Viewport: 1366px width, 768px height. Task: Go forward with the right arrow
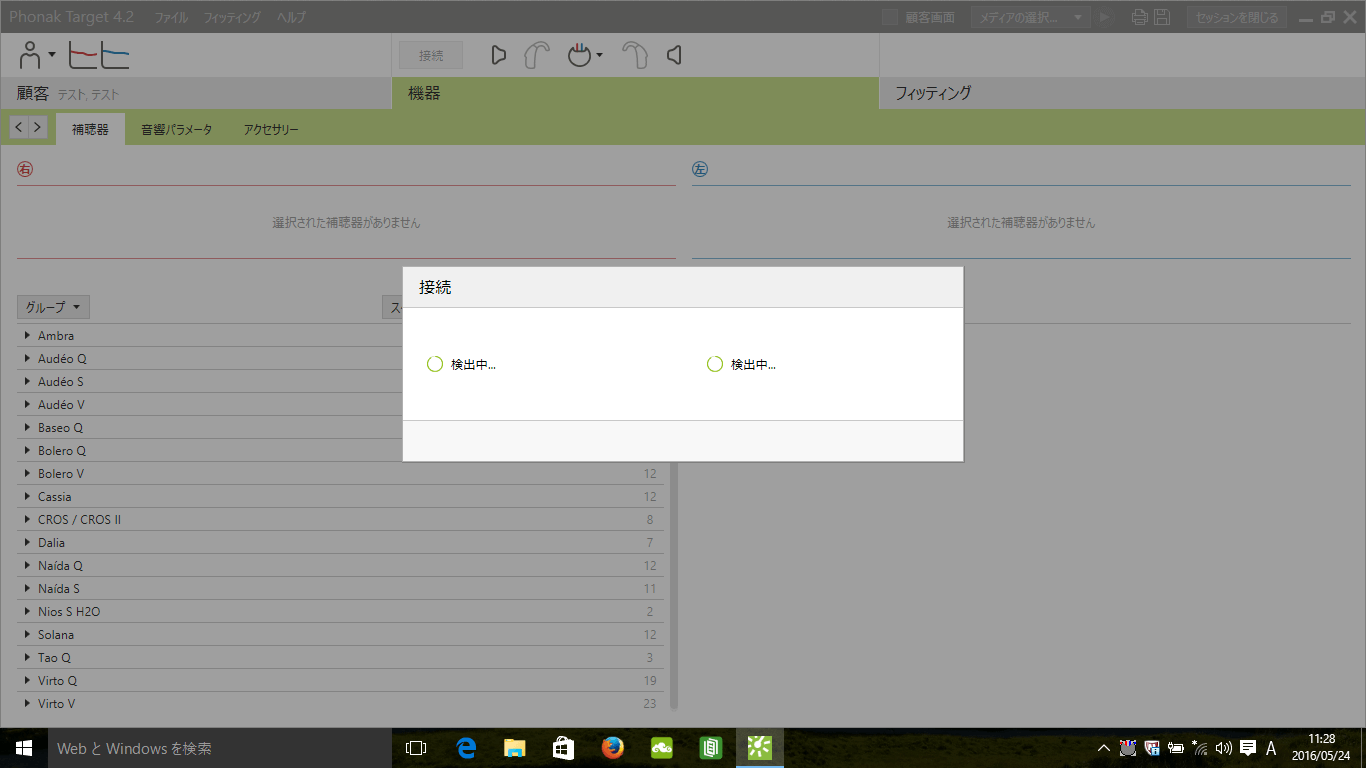click(x=37, y=127)
